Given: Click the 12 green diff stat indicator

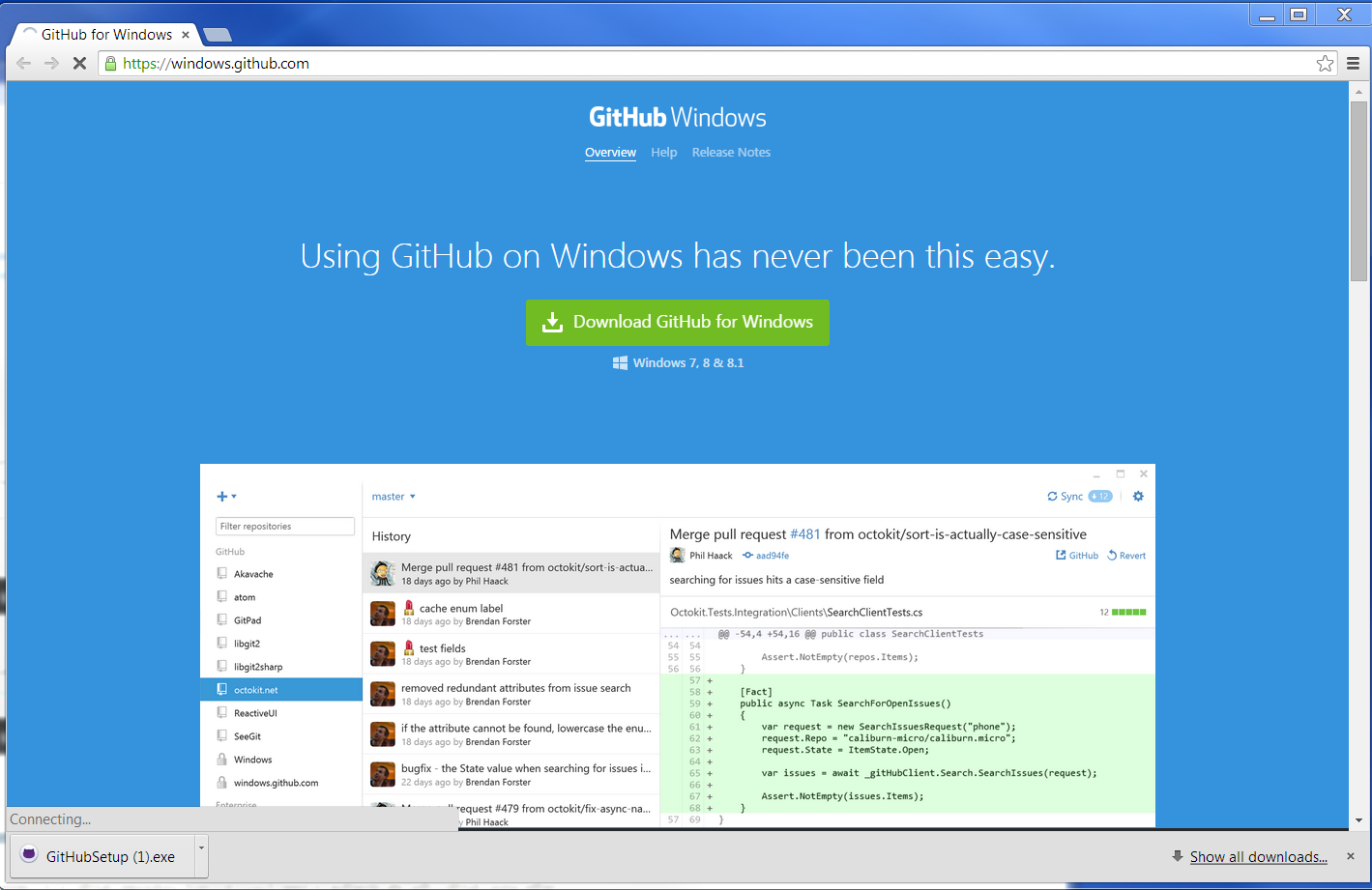Looking at the screenshot, I should [1123, 612].
